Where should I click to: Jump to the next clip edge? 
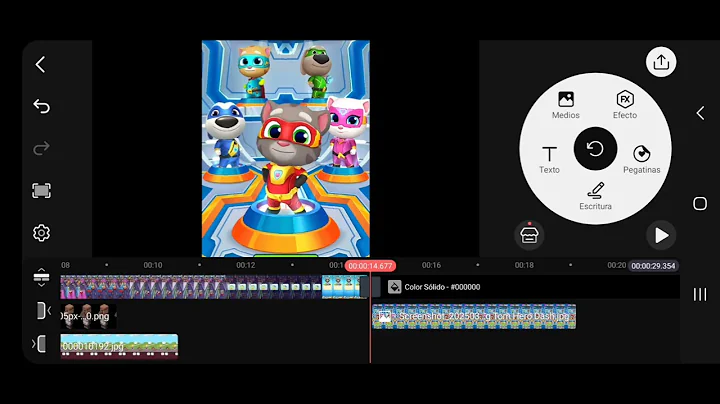(39, 343)
